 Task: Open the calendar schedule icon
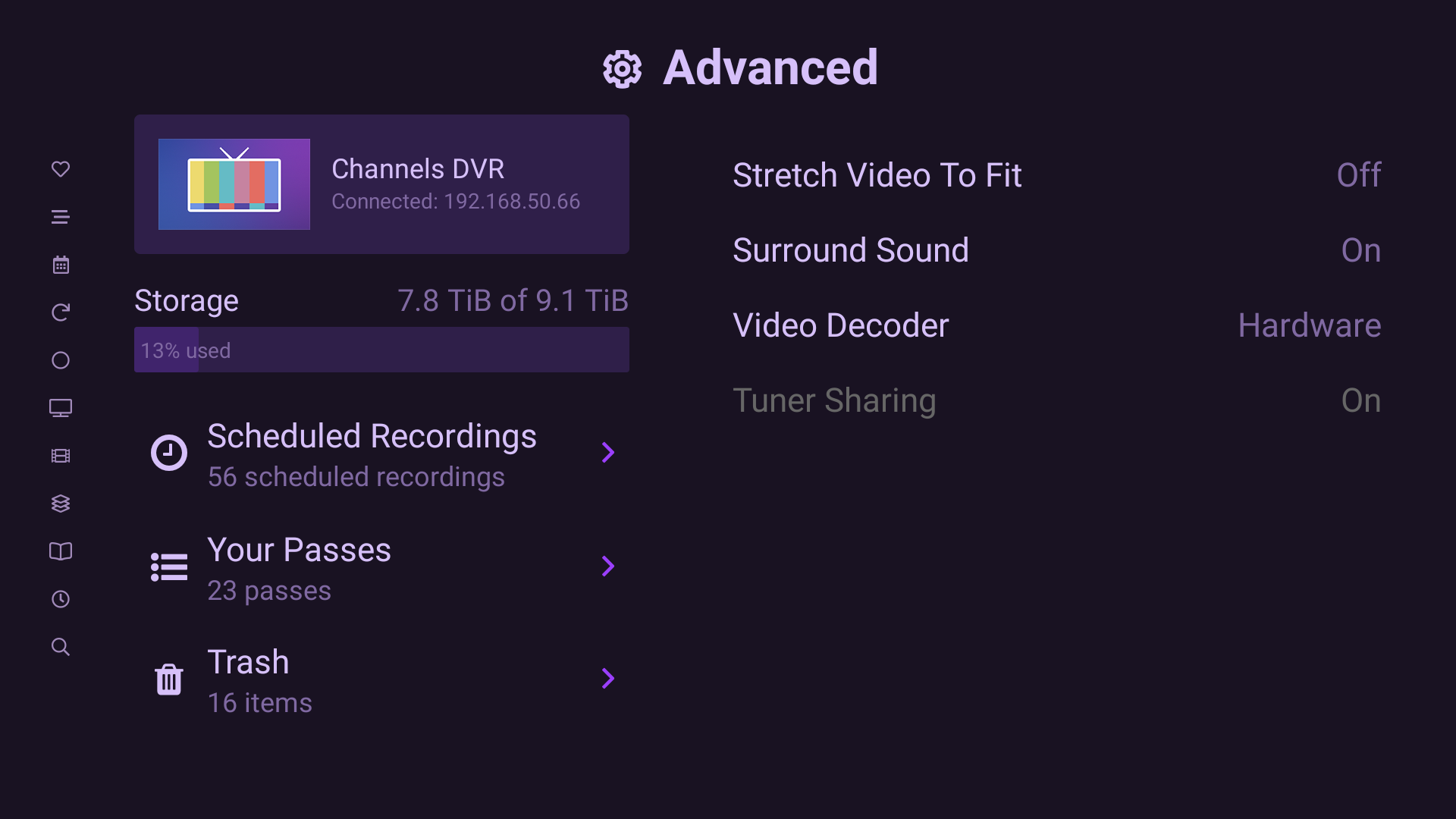tap(61, 264)
